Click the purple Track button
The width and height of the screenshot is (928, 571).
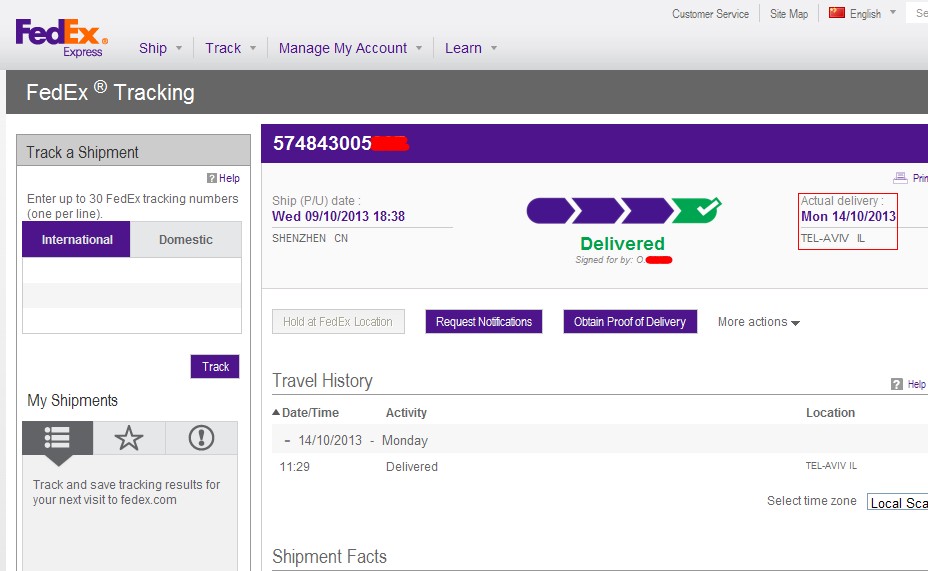coord(215,366)
